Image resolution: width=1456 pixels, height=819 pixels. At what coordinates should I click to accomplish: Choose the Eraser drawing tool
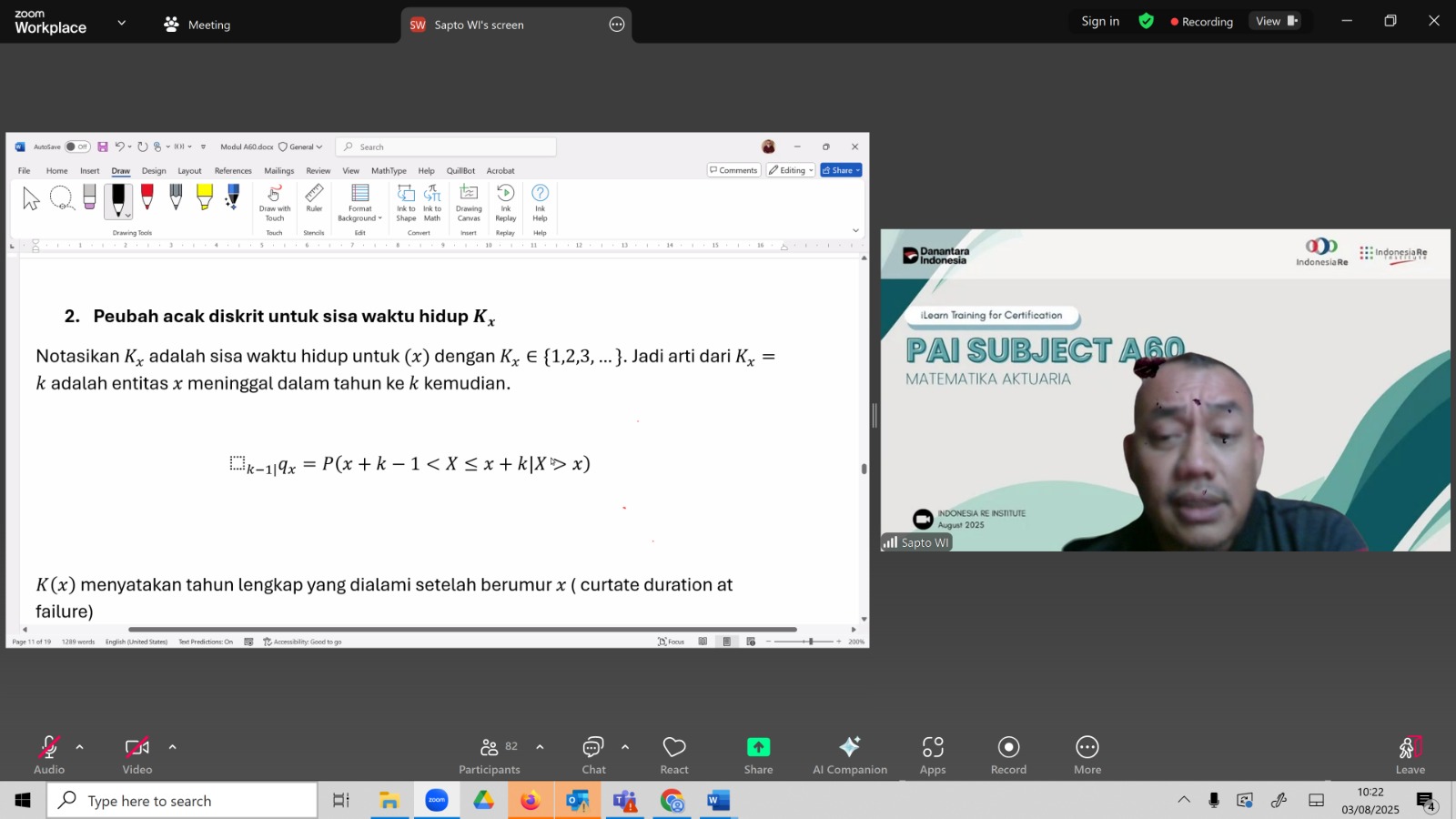(x=89, y=197)
